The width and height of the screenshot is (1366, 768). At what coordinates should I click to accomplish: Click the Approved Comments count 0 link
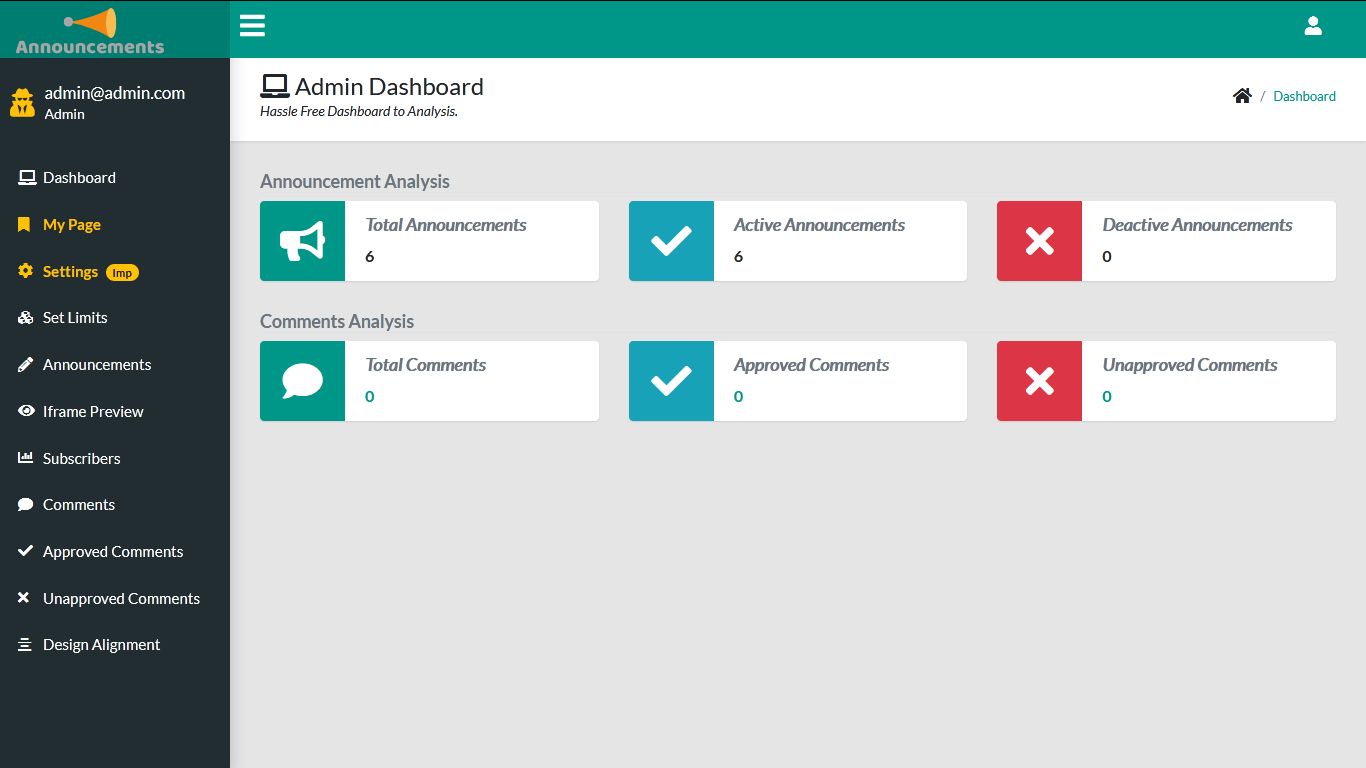tap(738, 396)
